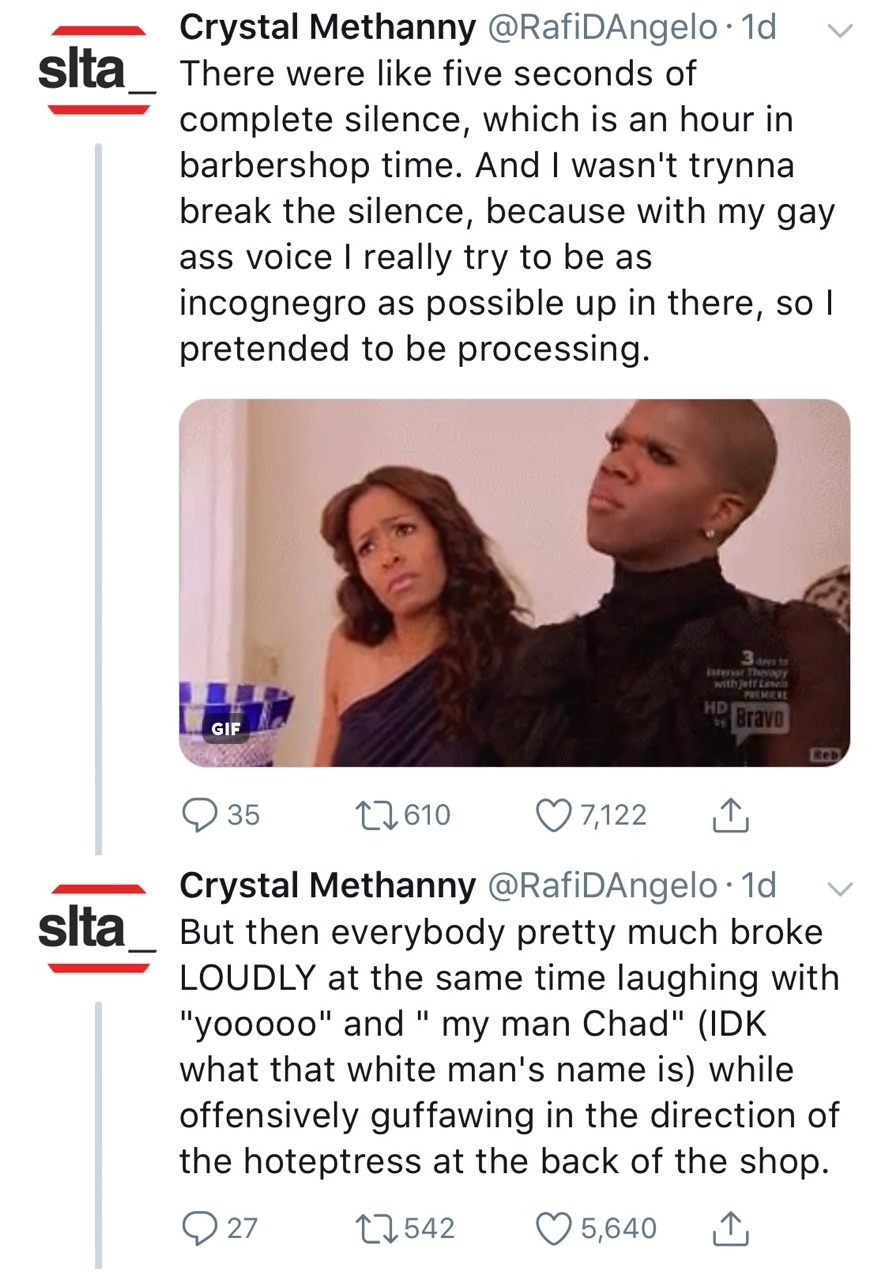Open Crystal Methanny's profile from second tweet
The width and height of the screenshot is (889, 1280).
click(327, 885)
